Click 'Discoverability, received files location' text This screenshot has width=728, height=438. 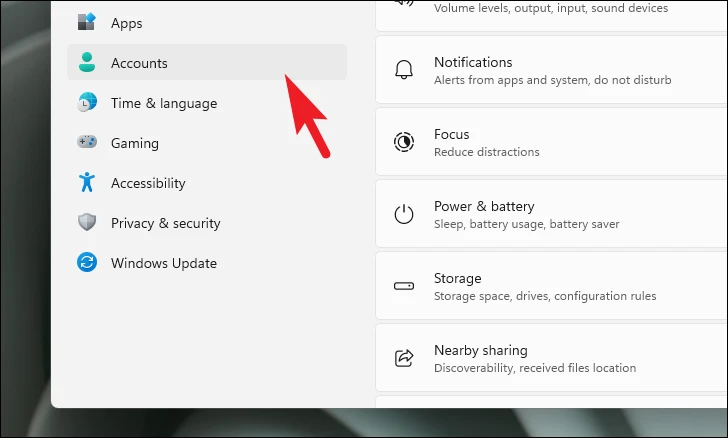[x=535, y=367]
